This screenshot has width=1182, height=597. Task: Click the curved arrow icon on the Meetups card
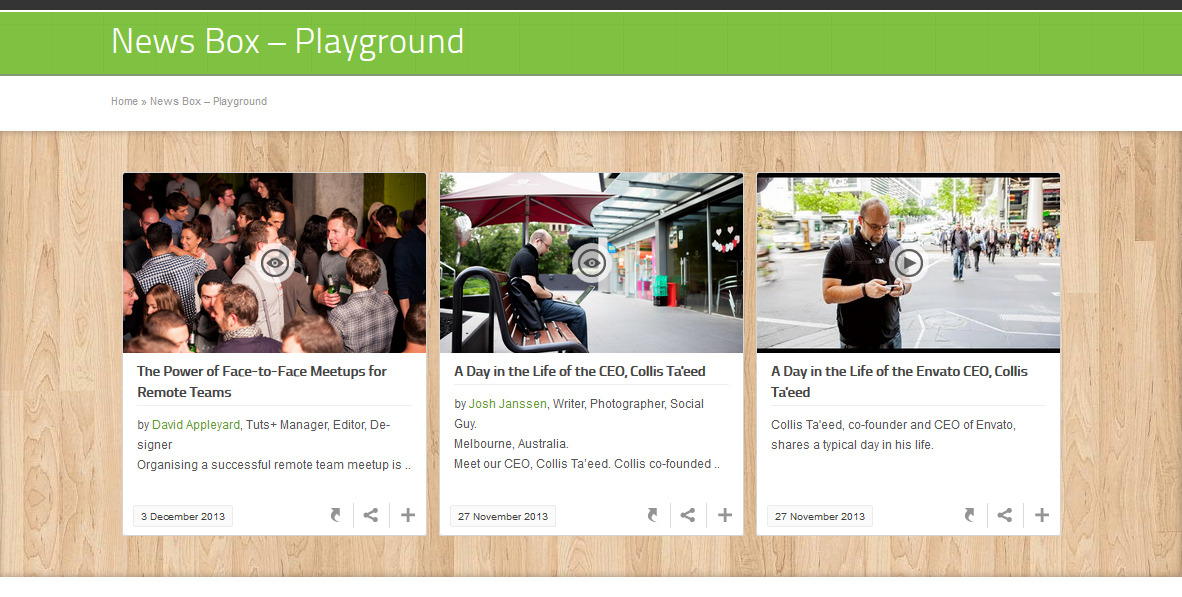[x=335, y=514]
